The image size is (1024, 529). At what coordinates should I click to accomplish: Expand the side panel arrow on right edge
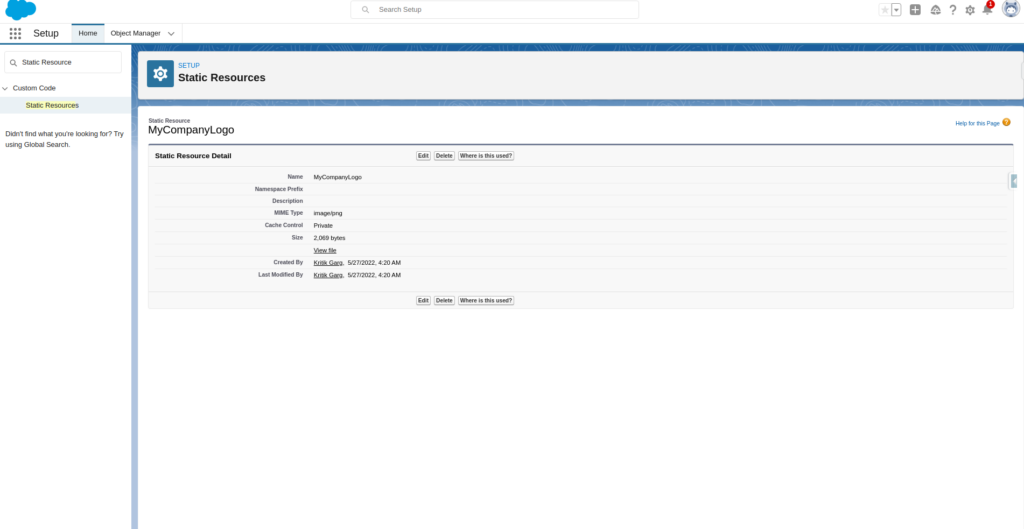click(x=1015, y=181)
